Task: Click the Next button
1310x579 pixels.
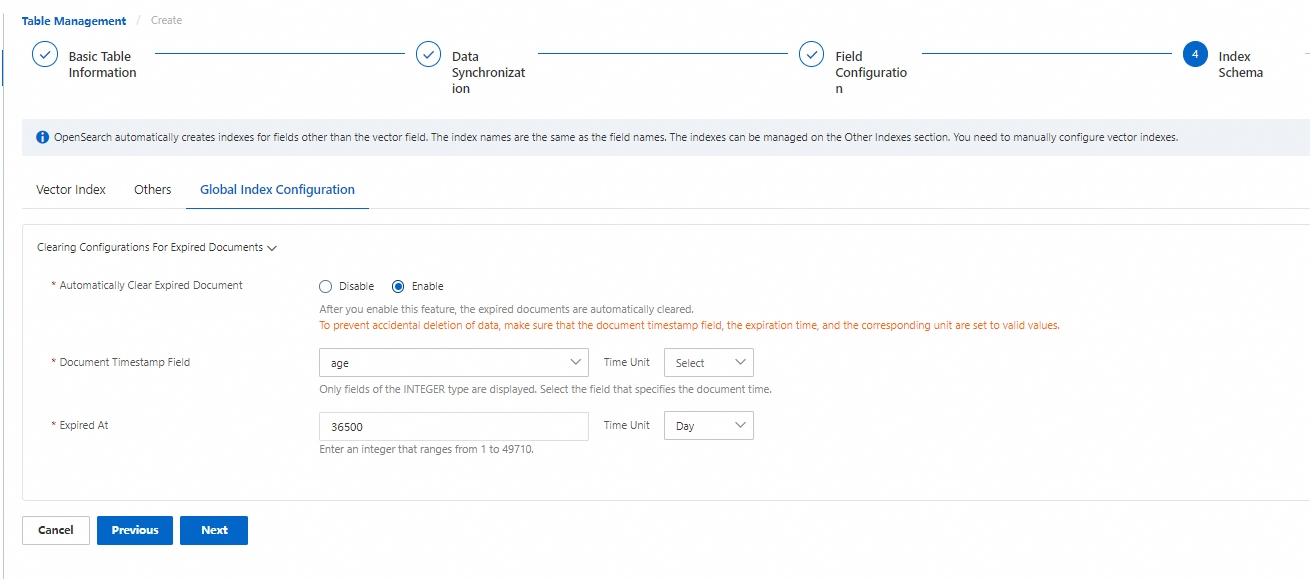Action: pos(214,530)
